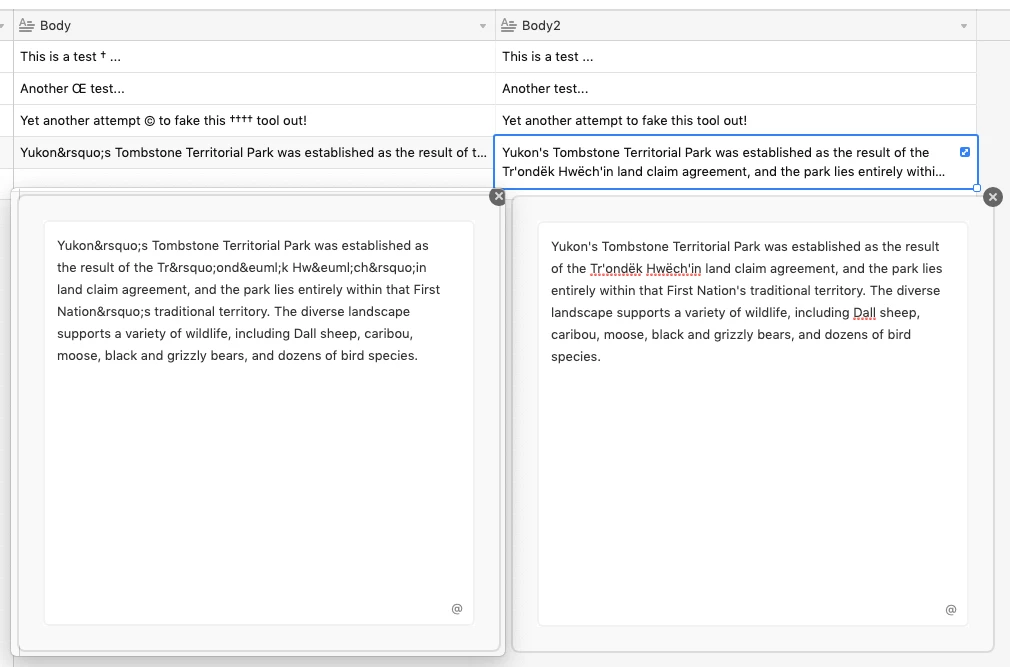
Task: Click Body cell starting 'Yukon&rsquo;s Tombstone'
Action: [254, 153]
